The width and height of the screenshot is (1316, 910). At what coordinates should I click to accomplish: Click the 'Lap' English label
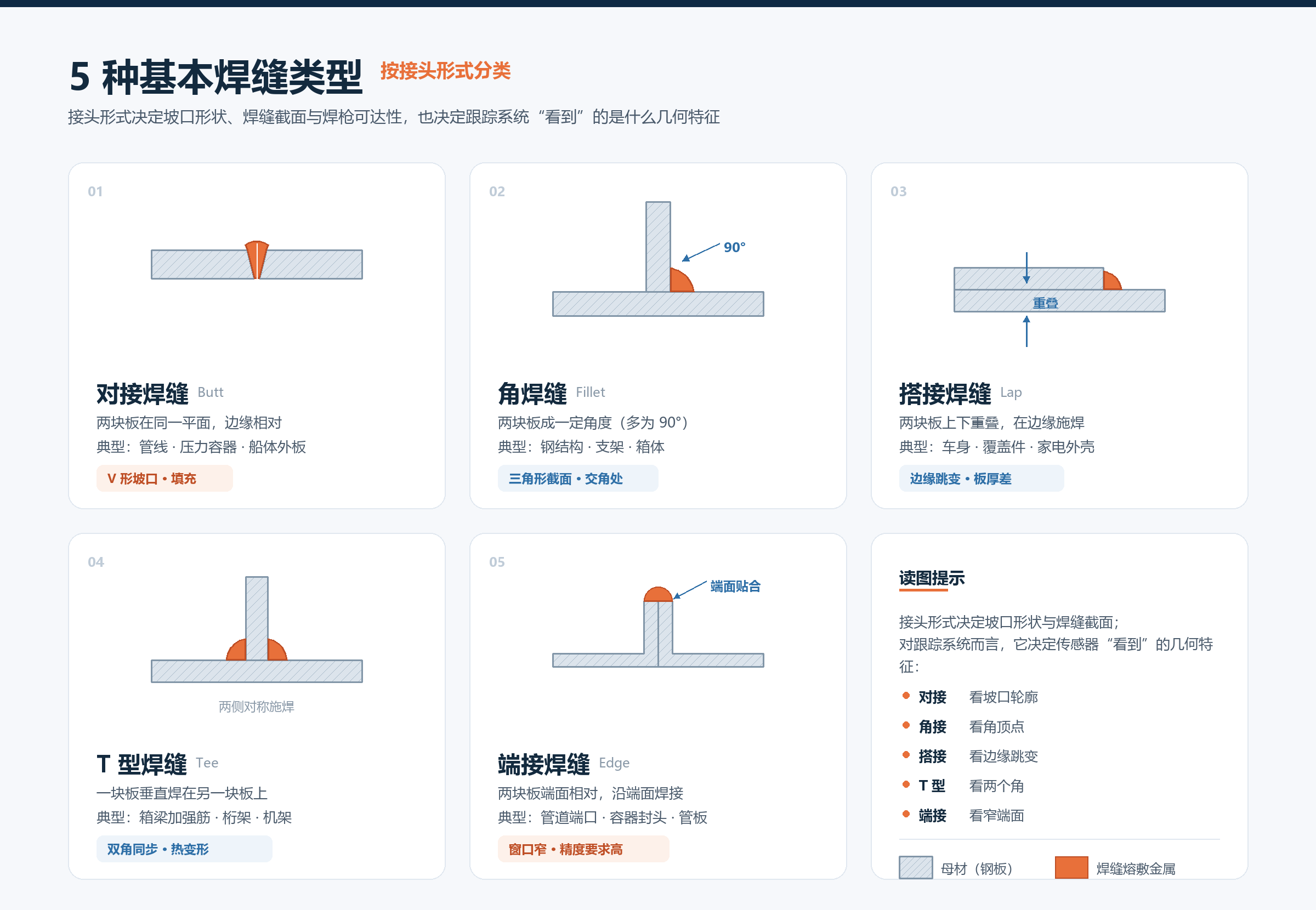(x=1011, y=393)
